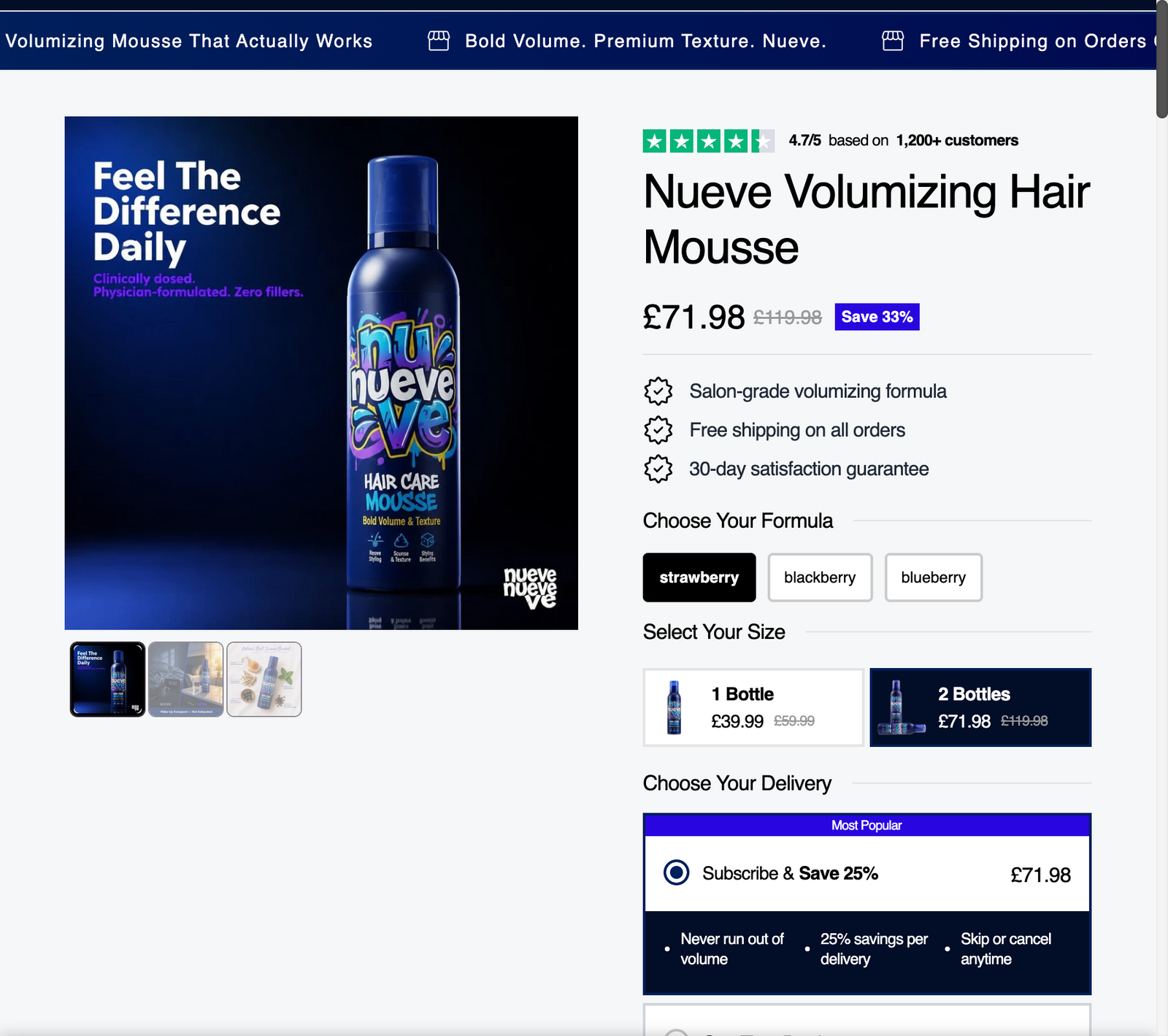
Task: Pick the 2 Bottles size option
Action: pyautogui.click(x=980, y=707)
